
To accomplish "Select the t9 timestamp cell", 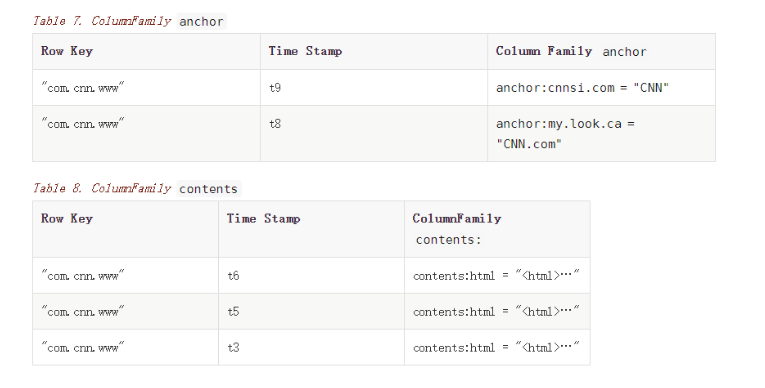I will 374,87.
